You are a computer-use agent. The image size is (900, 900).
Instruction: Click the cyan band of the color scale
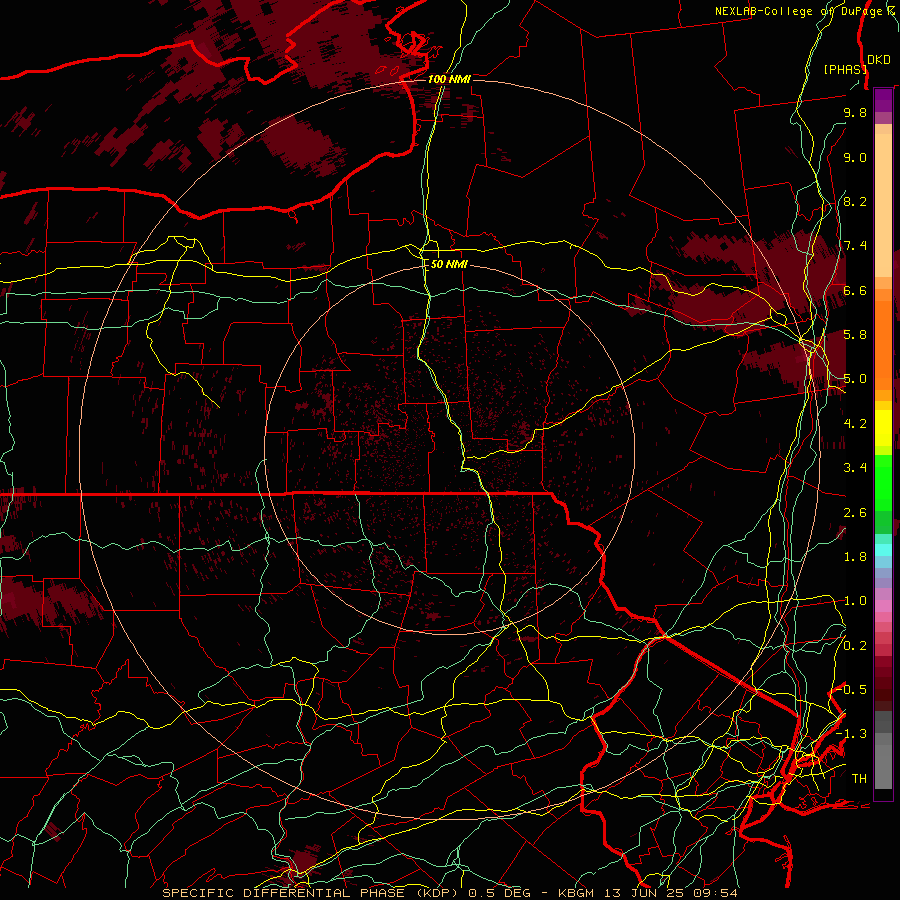click(883, 549)
